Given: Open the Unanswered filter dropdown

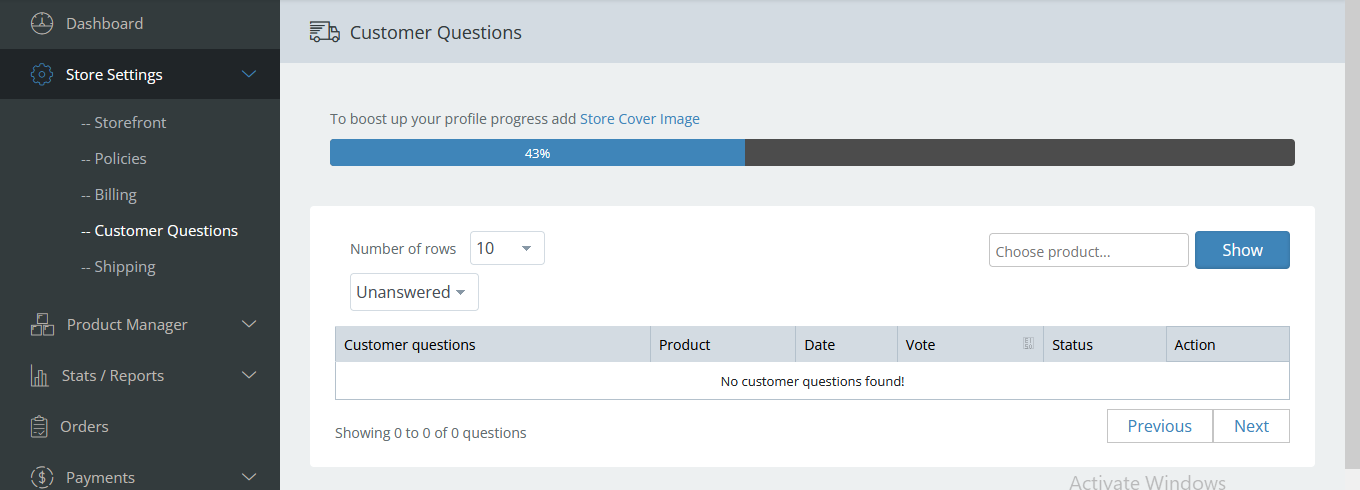Looking at the screenshot, I should (x=414, y=292).
